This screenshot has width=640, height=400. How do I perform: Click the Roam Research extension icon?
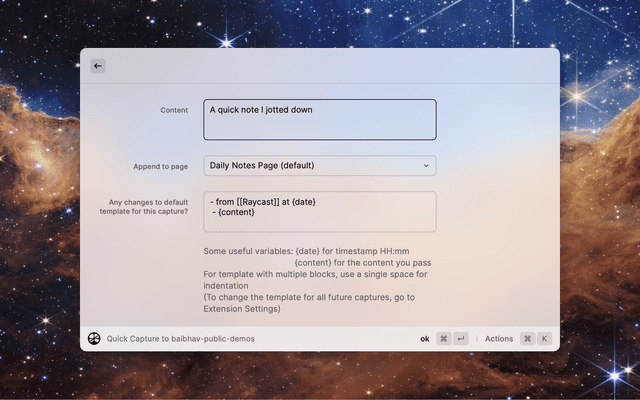tap(94, 339)
